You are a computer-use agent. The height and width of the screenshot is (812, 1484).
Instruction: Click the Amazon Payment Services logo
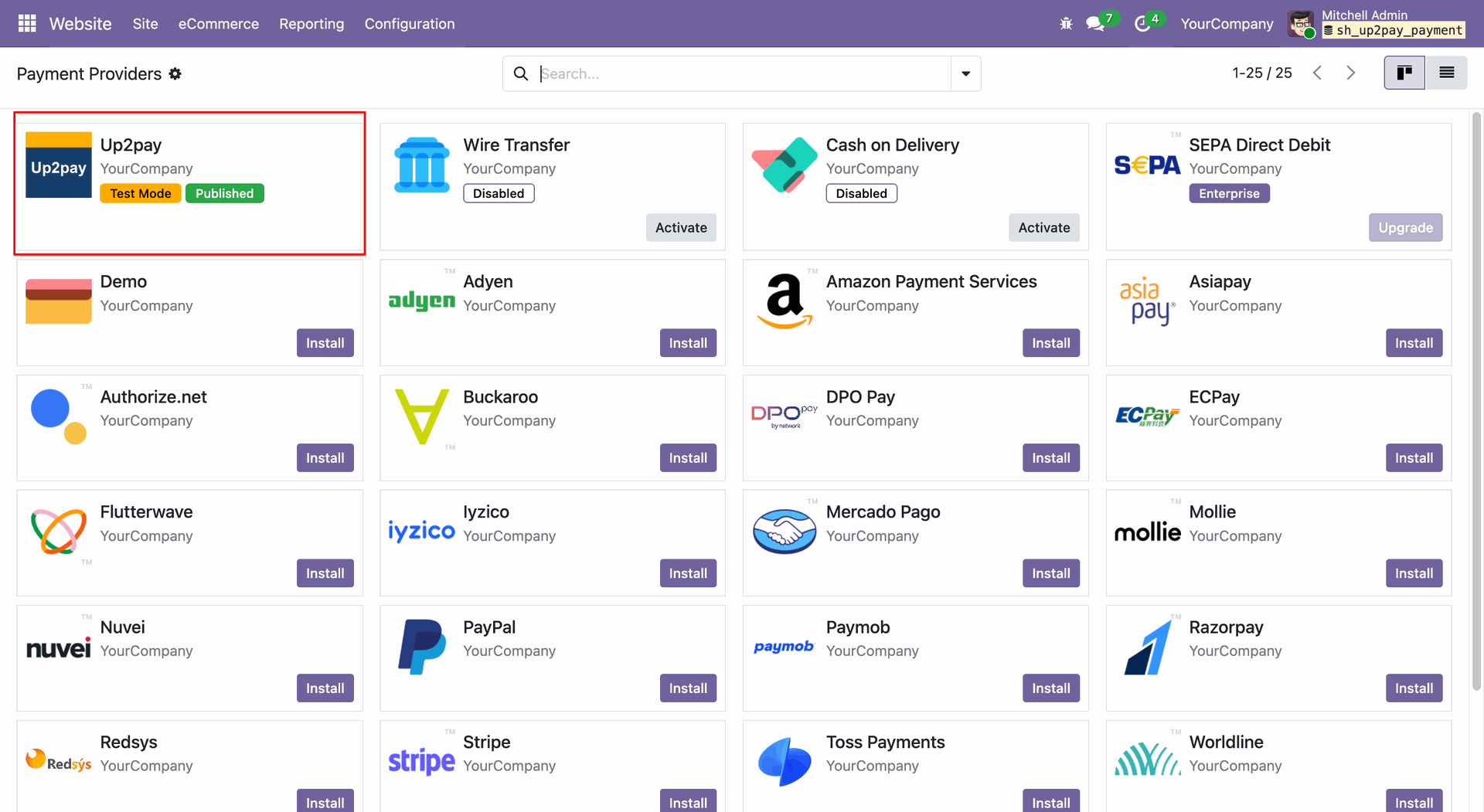click(x=785, y=301)
